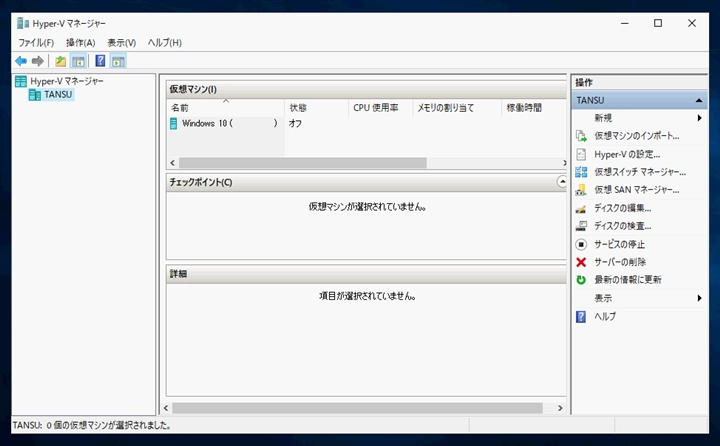The height and width of the screenshot is (446, 720).
Task: Open 仮想スイッチ マネージャー... action
Action: pos(640,172)
